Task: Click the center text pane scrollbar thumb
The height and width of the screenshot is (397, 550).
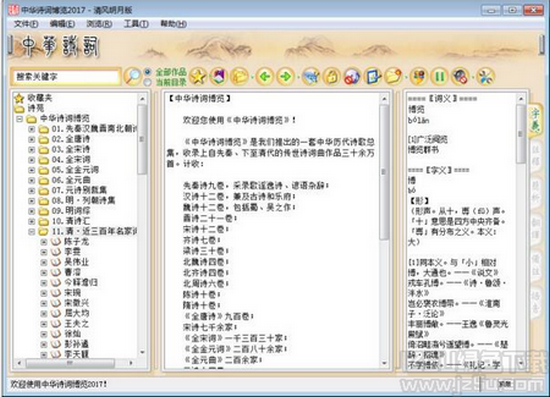Action: (x=384, y=172)
